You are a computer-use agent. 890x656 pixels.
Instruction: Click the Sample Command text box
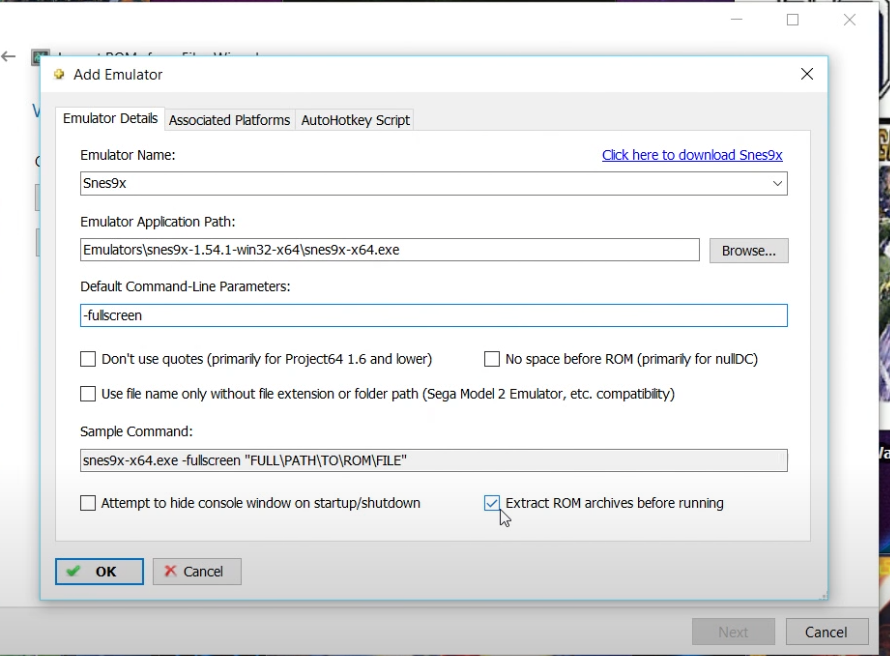[x=434, y=460]
